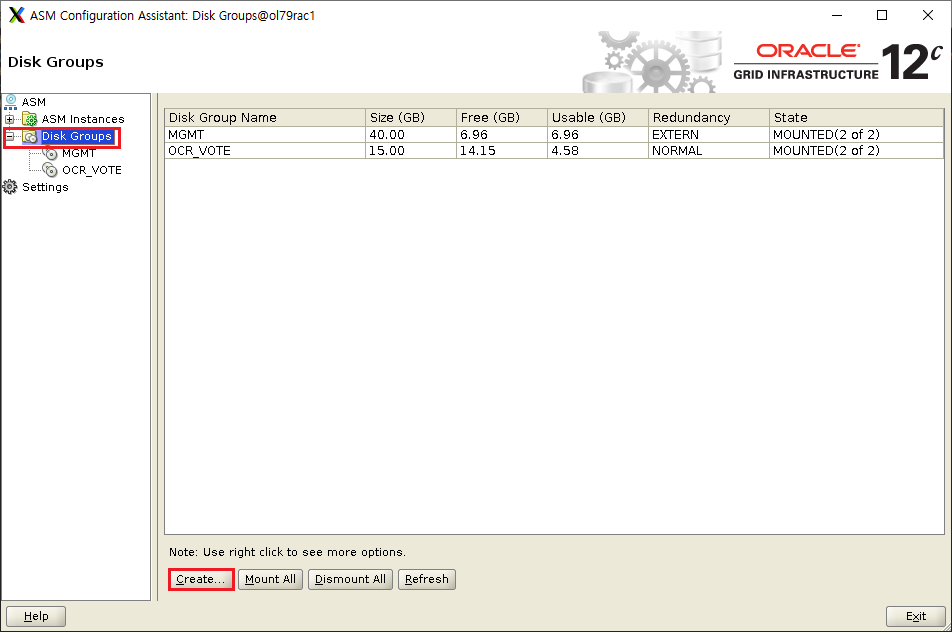Select the MGMT node in the tree
Image resolution: width=952 pixels, height=632 pixels.
click(x=79, y=154)
